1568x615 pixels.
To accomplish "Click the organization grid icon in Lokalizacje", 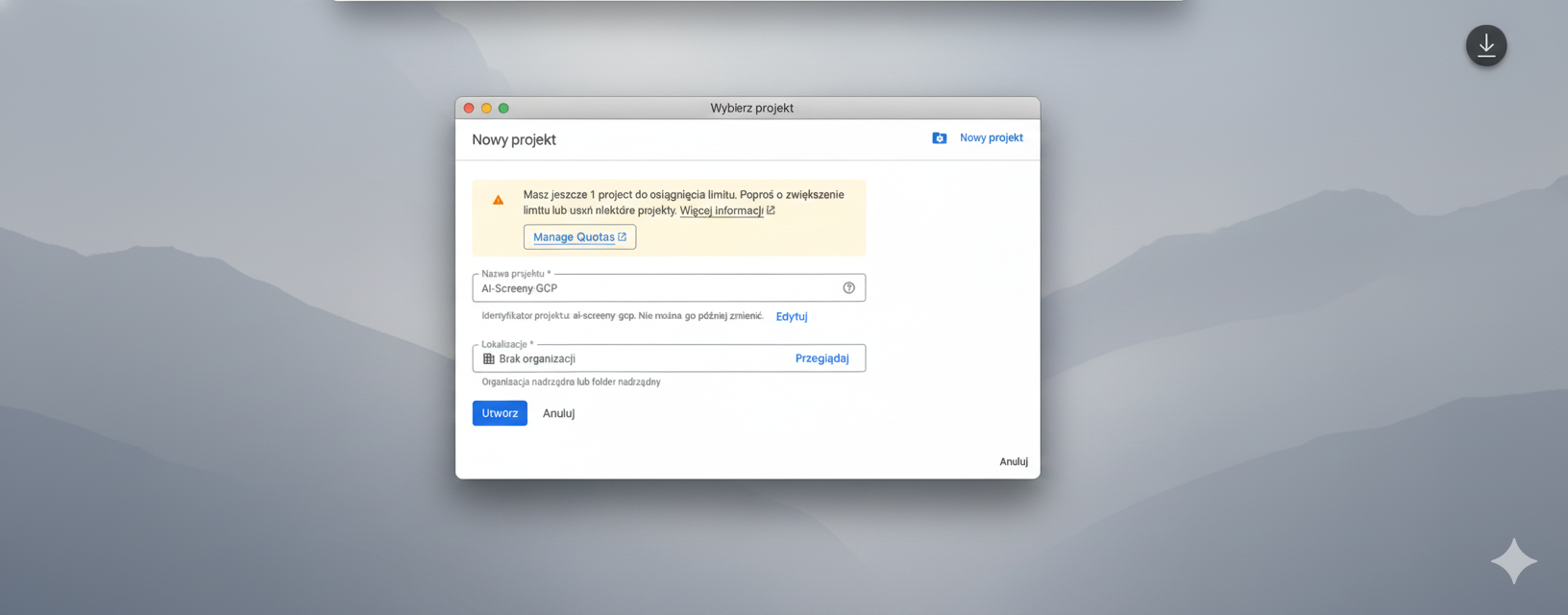I will [489, 358].
